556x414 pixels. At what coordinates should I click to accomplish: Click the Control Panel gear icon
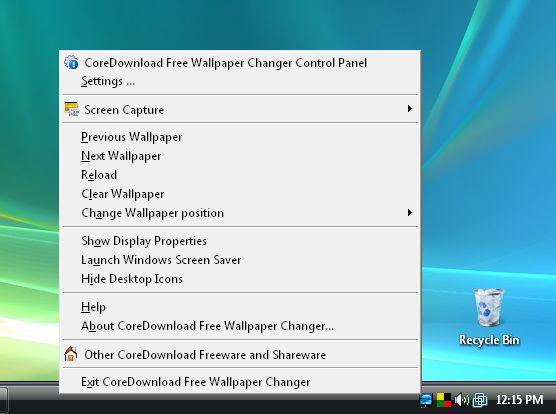71,62
